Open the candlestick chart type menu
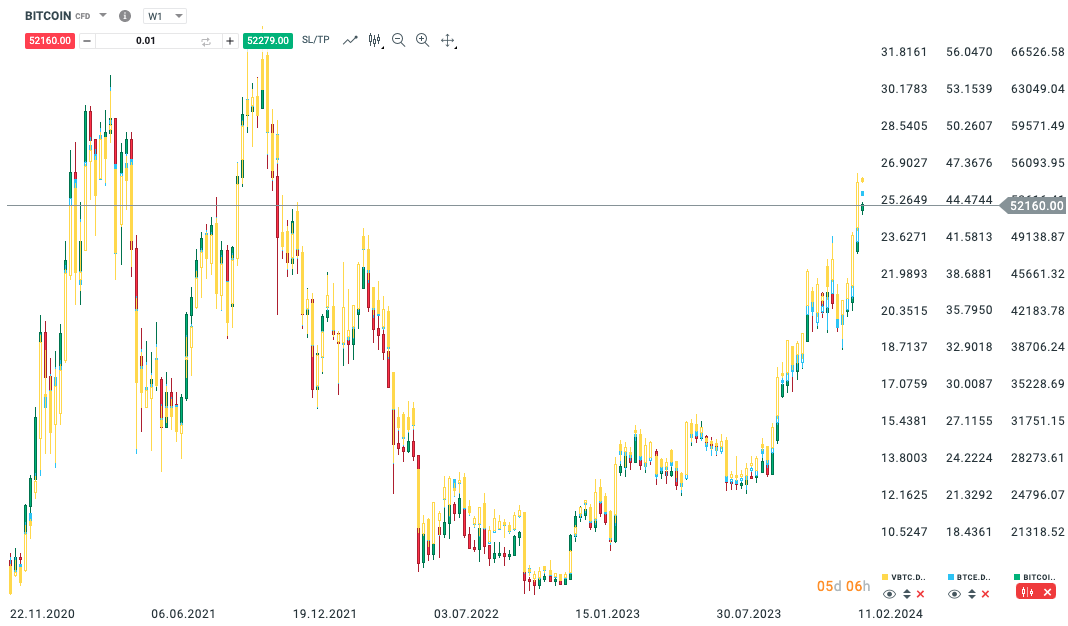 (376, 40)
